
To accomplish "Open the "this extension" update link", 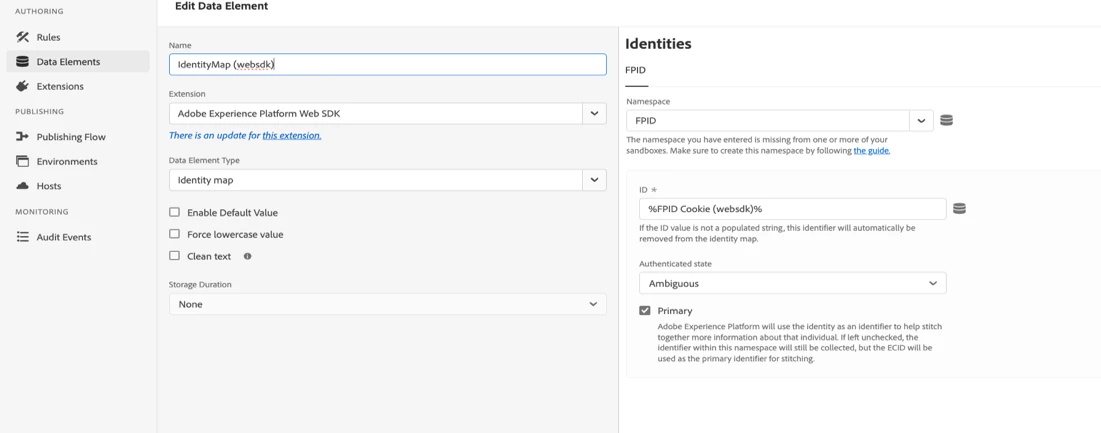I will tap(291, 135).
